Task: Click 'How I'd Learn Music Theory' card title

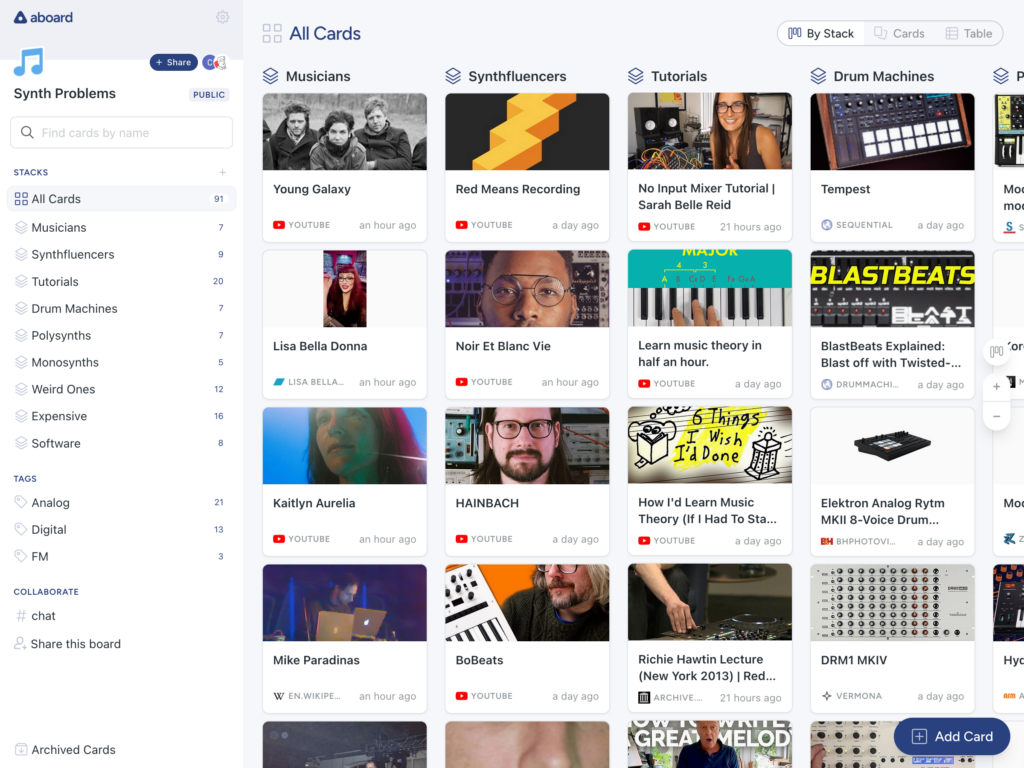Action: tap(707, 511)
